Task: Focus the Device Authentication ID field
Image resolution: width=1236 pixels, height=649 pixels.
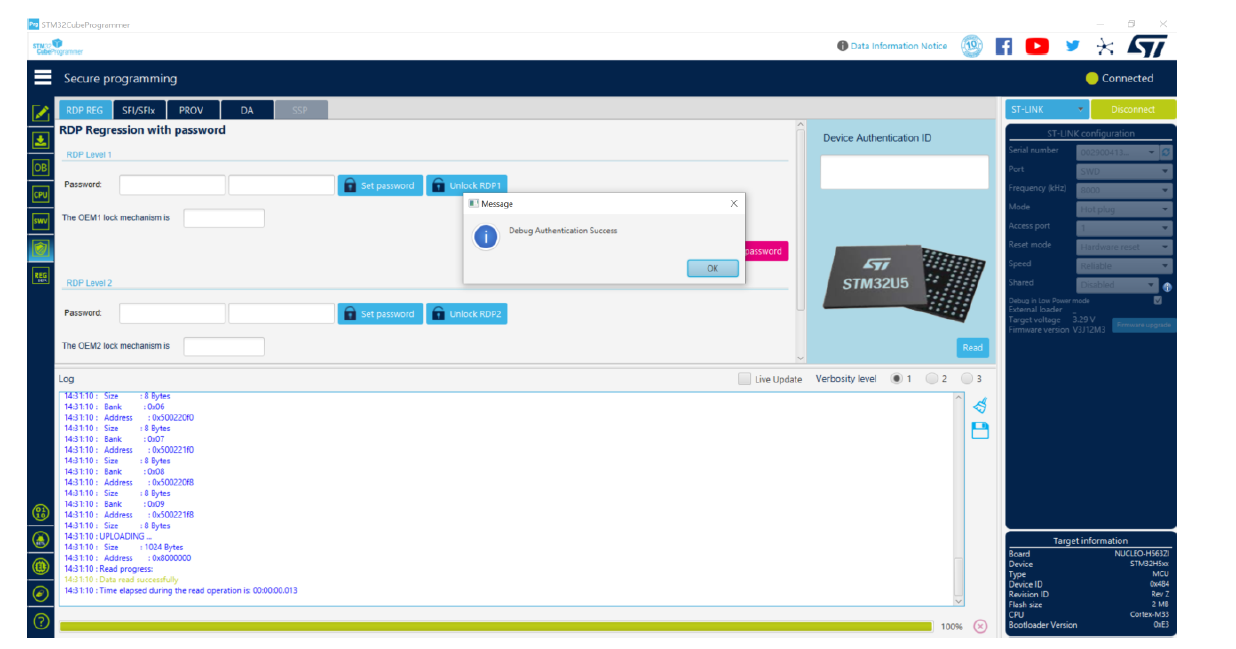Action: tap(904, 172)
